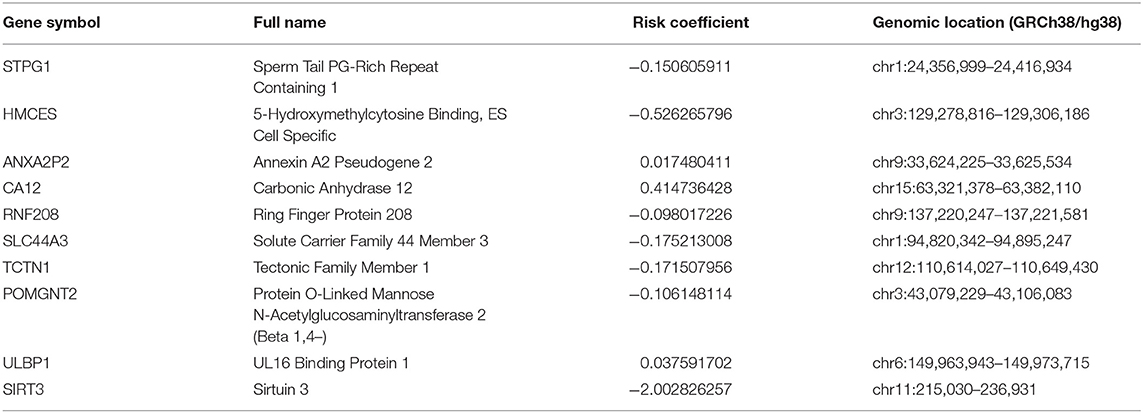Click risk coefficient value 0.414736428
This screenshot has height=413, width=1143.
point(685,189)
